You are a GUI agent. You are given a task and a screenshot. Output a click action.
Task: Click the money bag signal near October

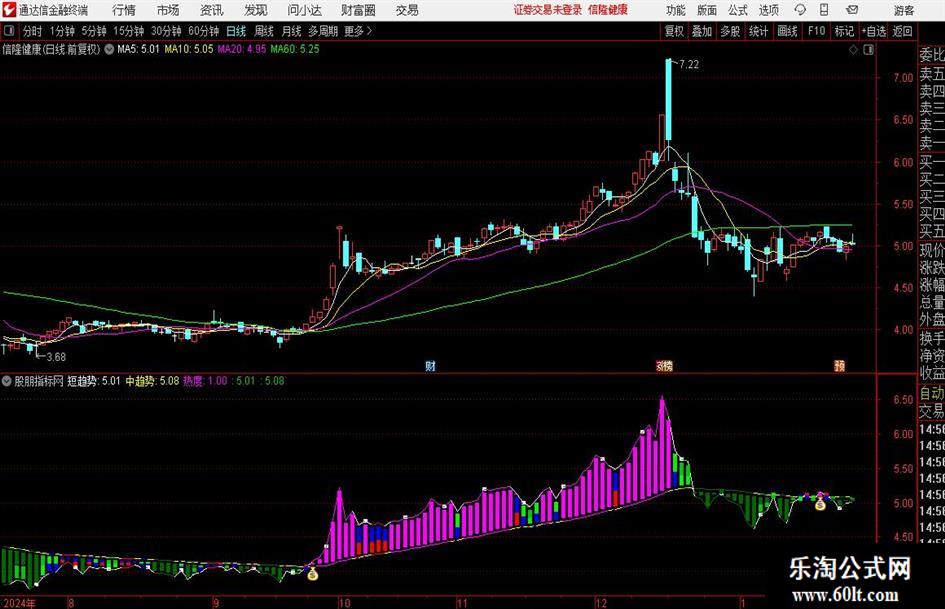[312, 573]
